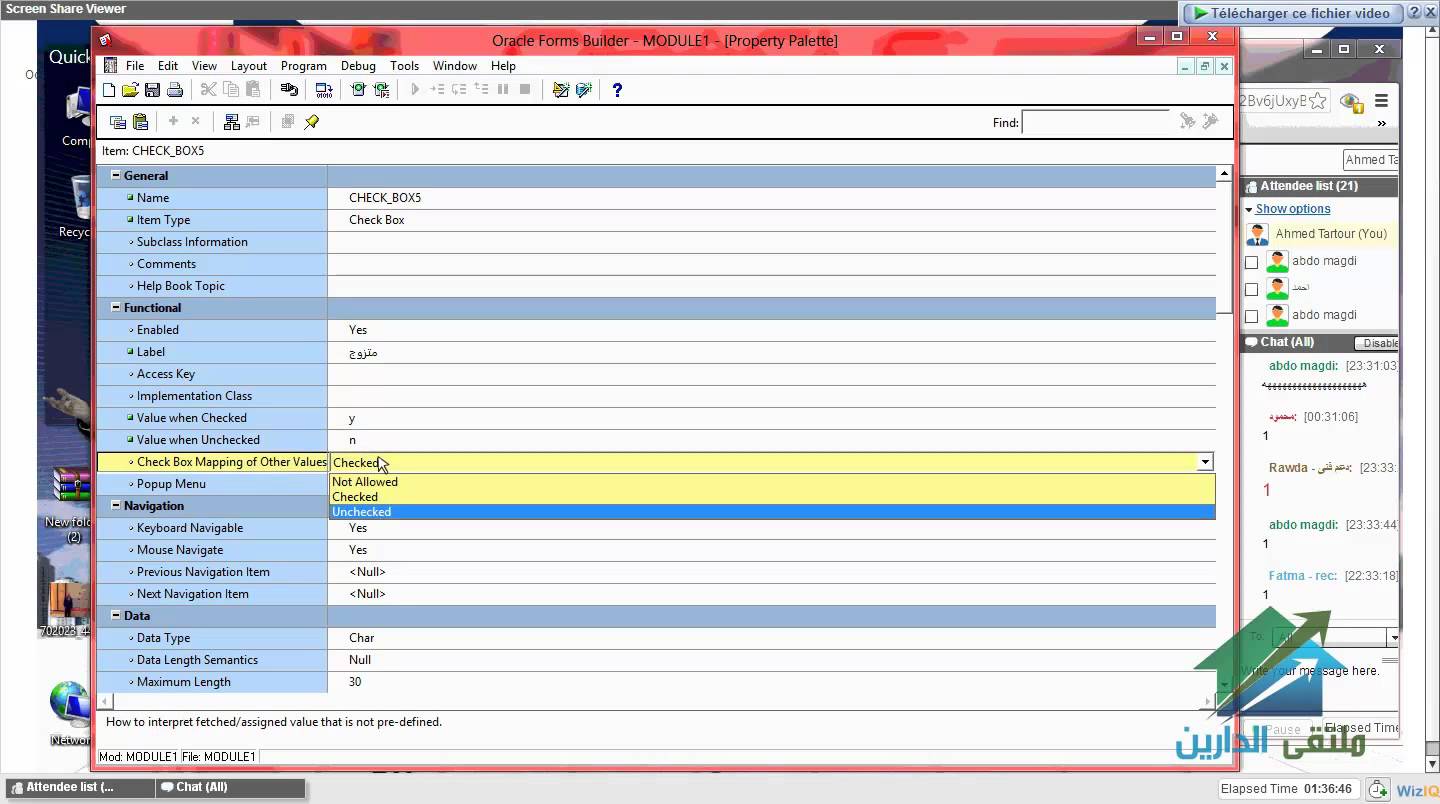This screenshot has width=1440, height=804.
Task: Click the New form module icon
Action: point(109,90)
